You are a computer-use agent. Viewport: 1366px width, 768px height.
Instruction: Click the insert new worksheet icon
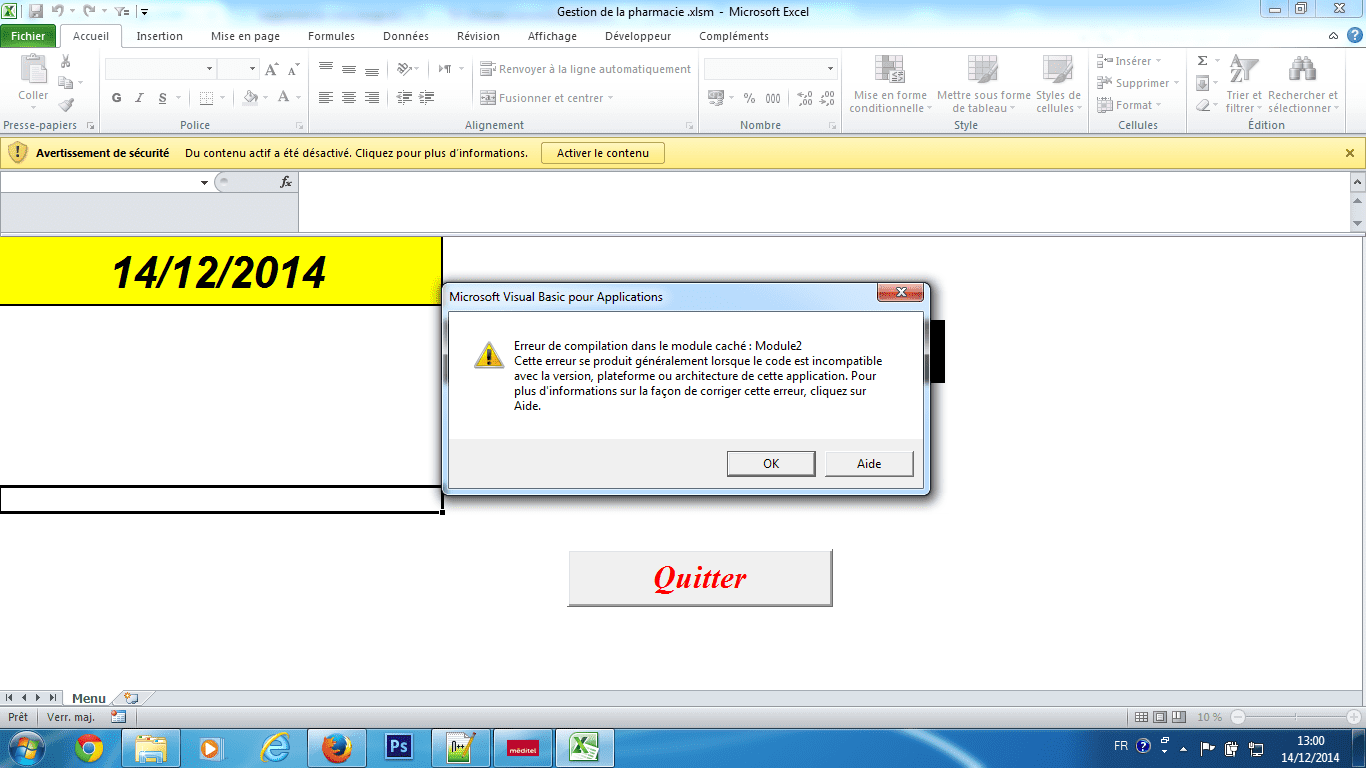tap(131, 698)
